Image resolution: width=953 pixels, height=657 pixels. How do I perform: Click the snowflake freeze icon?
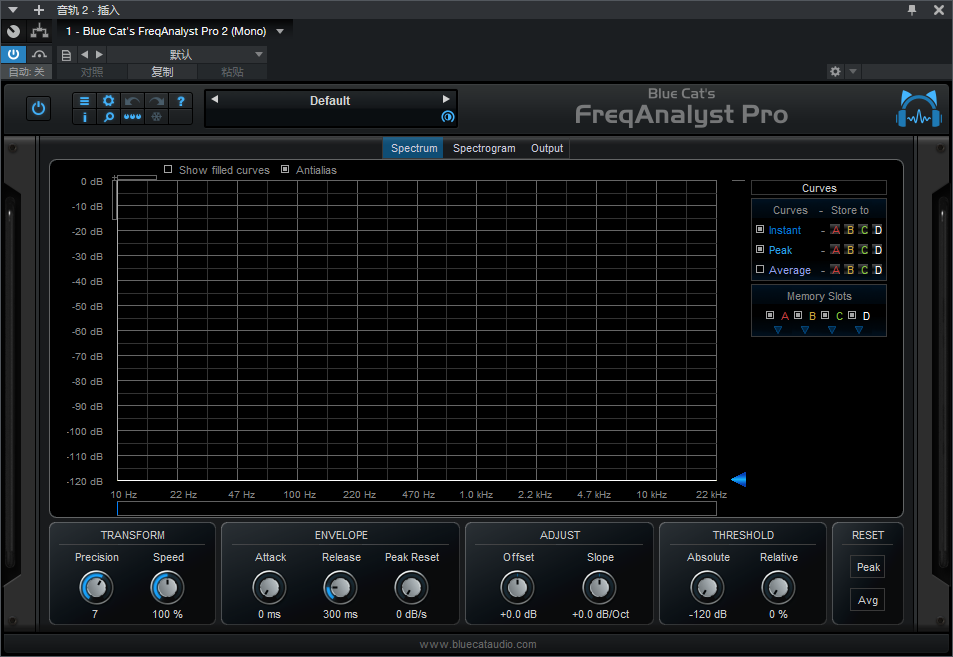[x=156, y=117]
